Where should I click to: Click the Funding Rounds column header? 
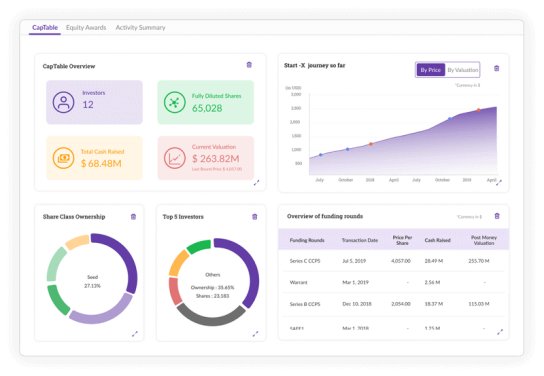(x=307, y=240)
